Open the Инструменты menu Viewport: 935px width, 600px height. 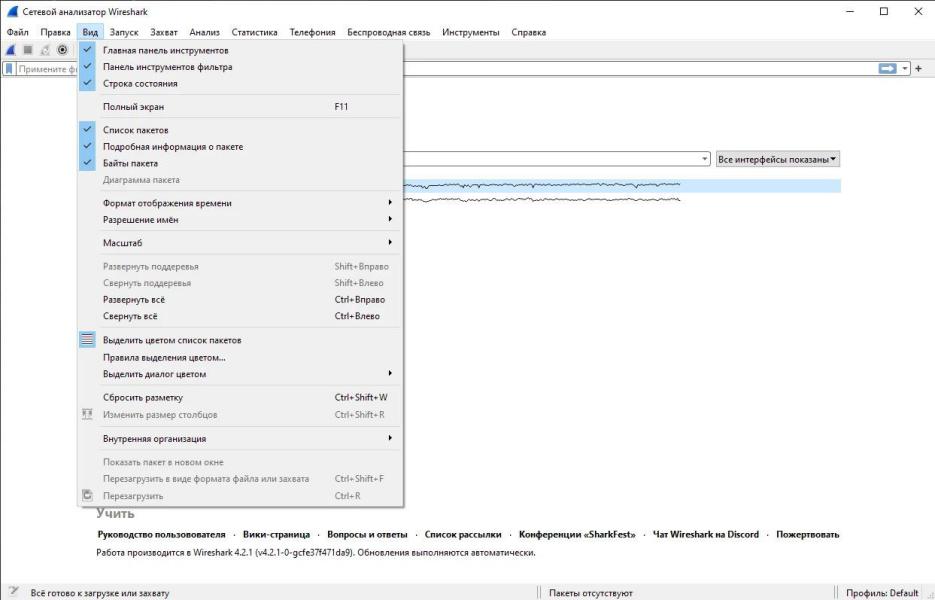[x=471, y=32]
